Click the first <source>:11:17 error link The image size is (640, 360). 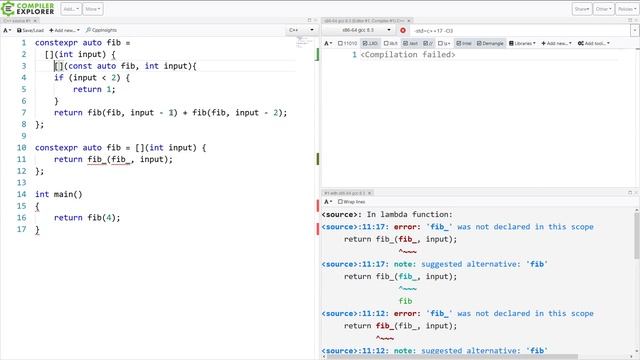[x=355, y=227]
